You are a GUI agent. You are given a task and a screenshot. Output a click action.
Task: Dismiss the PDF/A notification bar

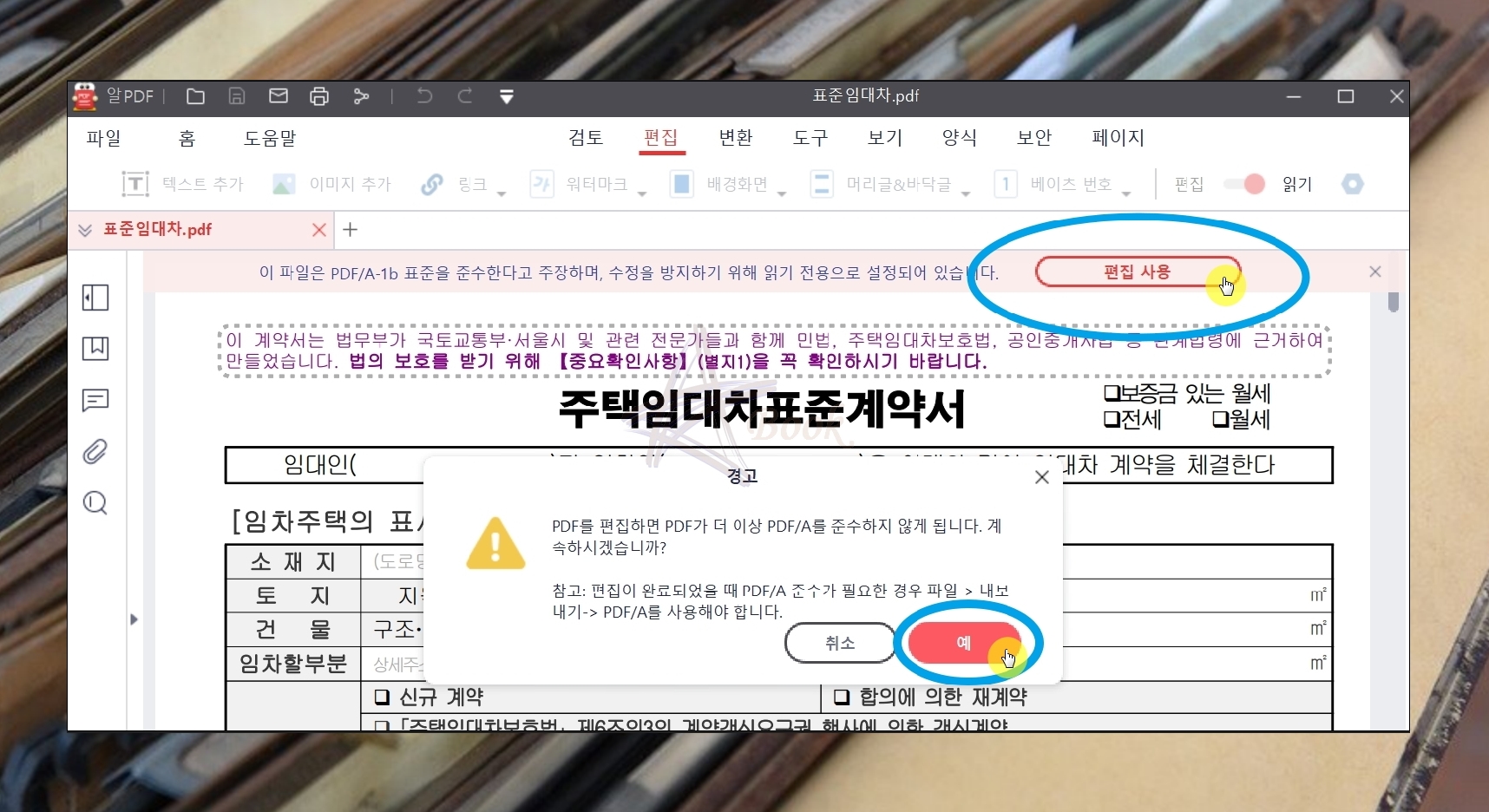1375,272
